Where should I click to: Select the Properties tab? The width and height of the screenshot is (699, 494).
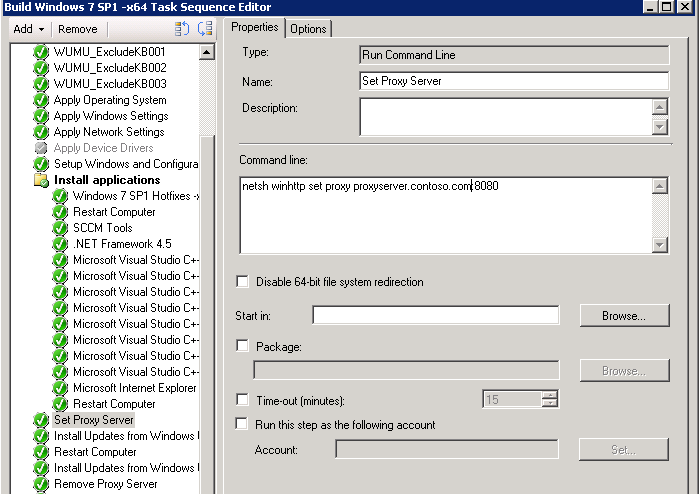click(253, 27)
